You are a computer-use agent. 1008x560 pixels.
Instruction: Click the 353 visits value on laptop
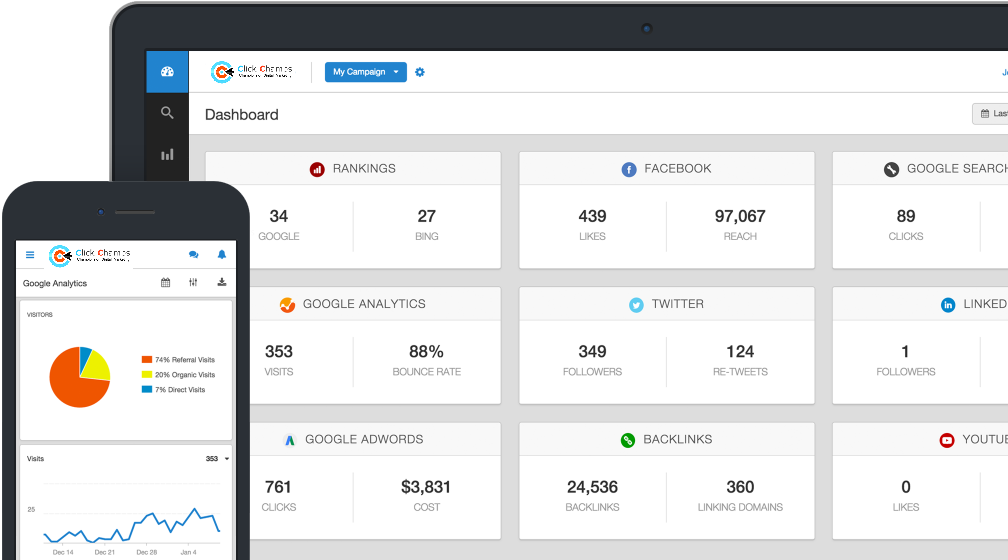pos(278,352)
